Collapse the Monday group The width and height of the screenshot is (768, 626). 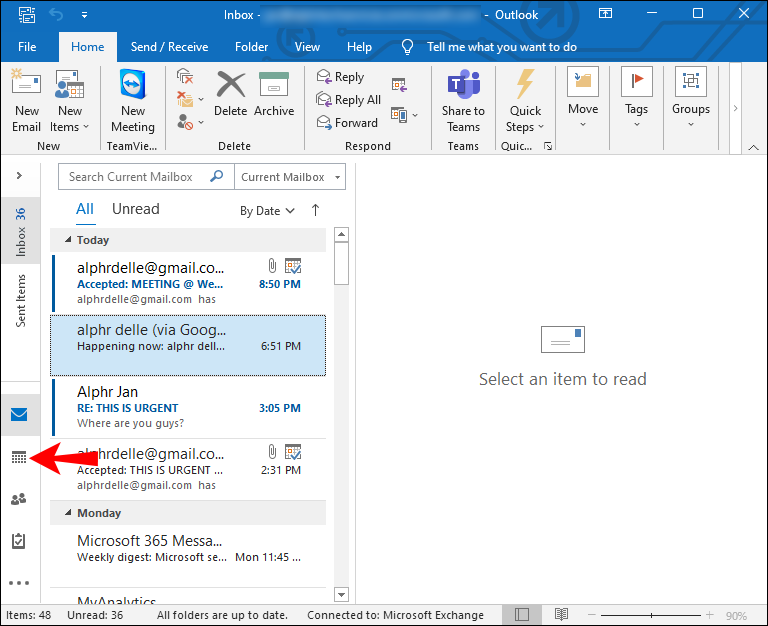69,512
